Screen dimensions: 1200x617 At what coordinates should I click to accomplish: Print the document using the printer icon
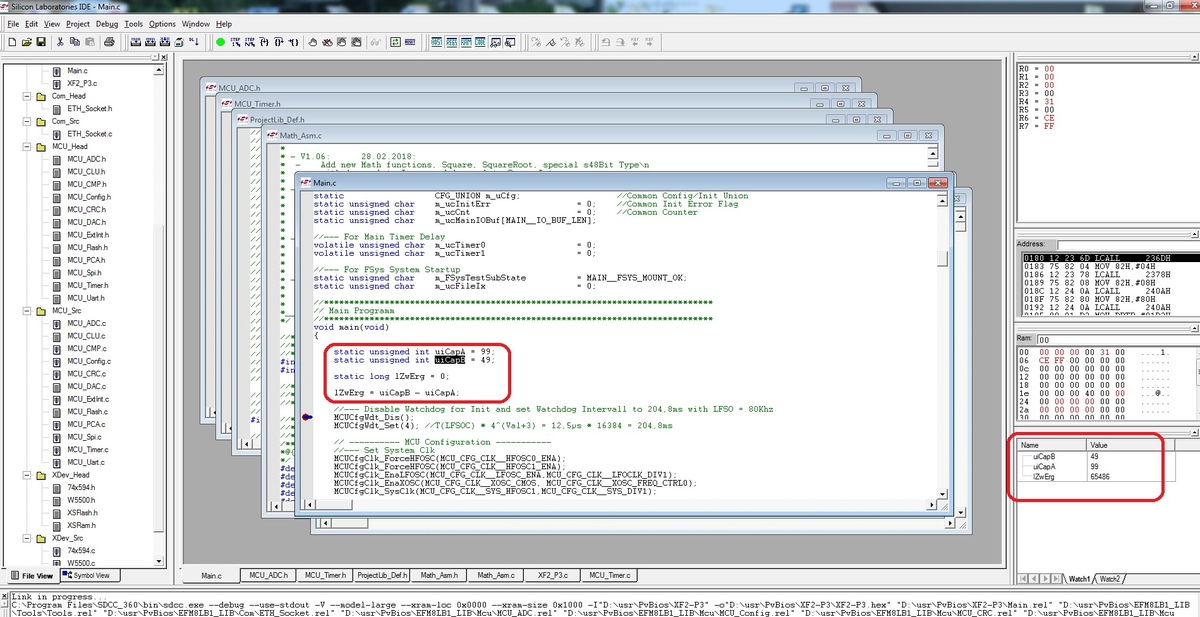(109, 42)
